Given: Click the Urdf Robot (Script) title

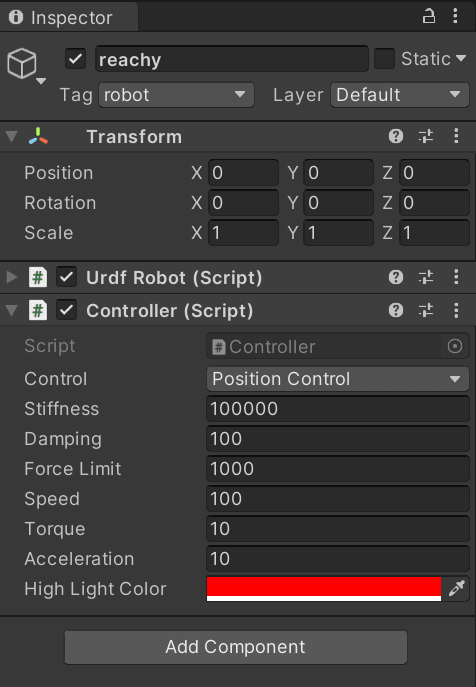Looking at the screenshot, I should pos(174,278).
